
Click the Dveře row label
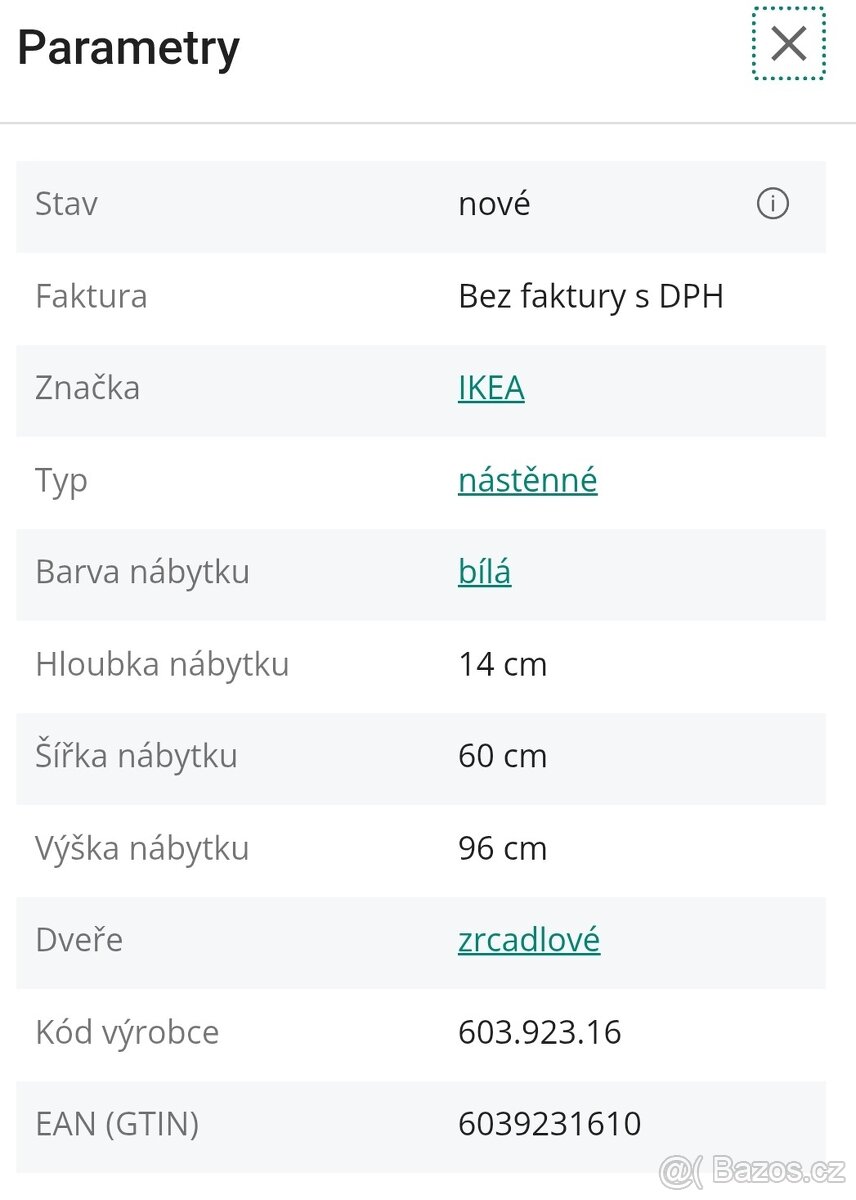pyautogui.click(x=78, y=940)
